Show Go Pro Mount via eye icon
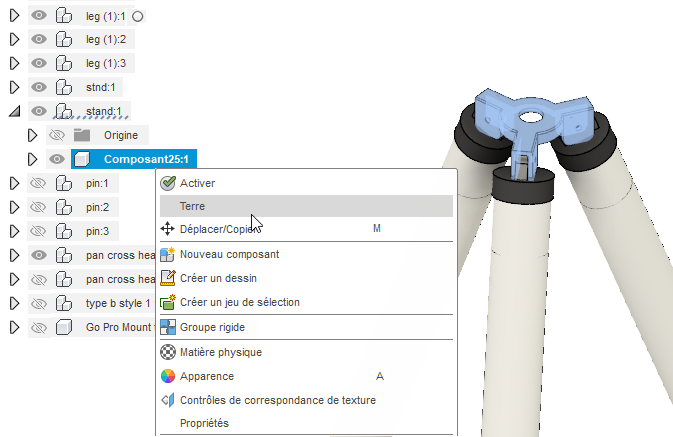This screenshot has height=437, width=673. click(39, 328)
